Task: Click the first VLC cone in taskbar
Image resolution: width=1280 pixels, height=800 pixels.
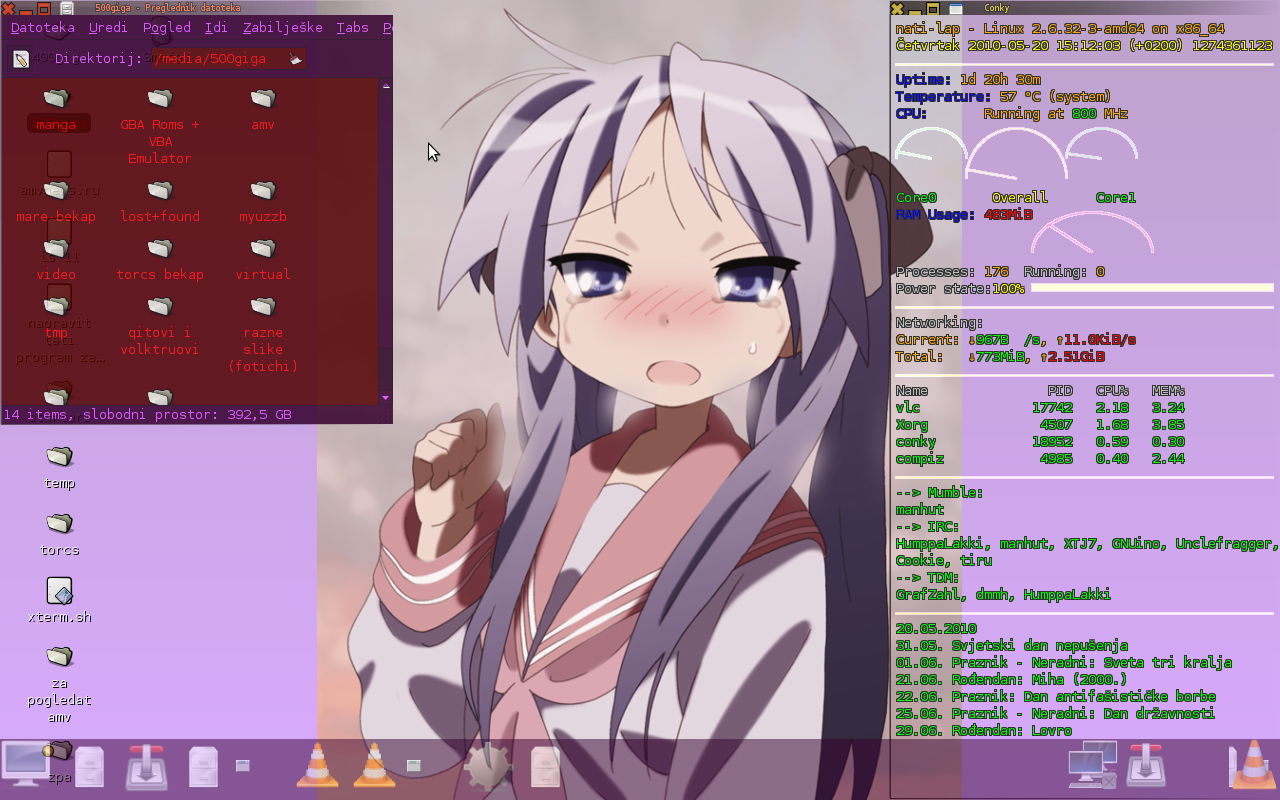Action: (317, 766)
